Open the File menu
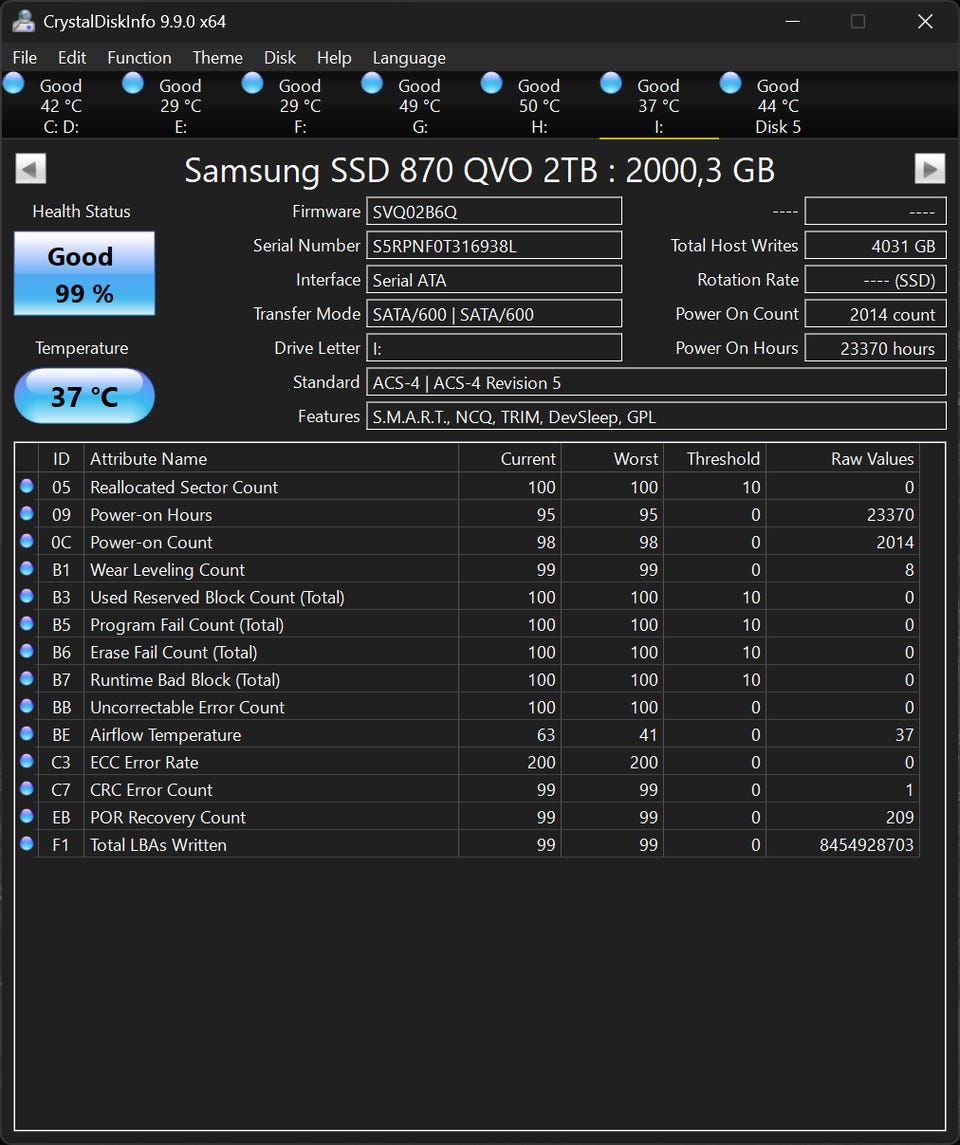The width and height of the screenshot is (960, 1145). (25, 58)
